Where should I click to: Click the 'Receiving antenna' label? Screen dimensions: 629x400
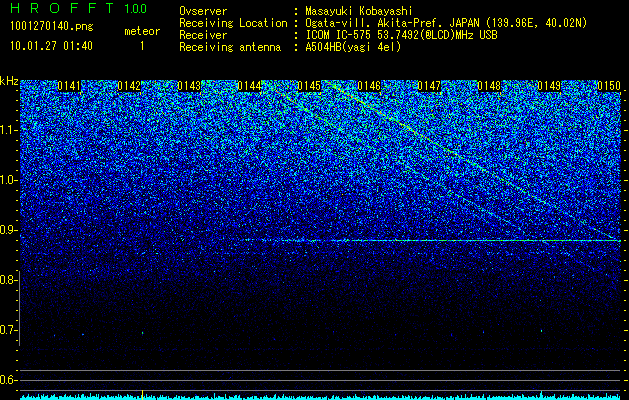click(230, 47)
